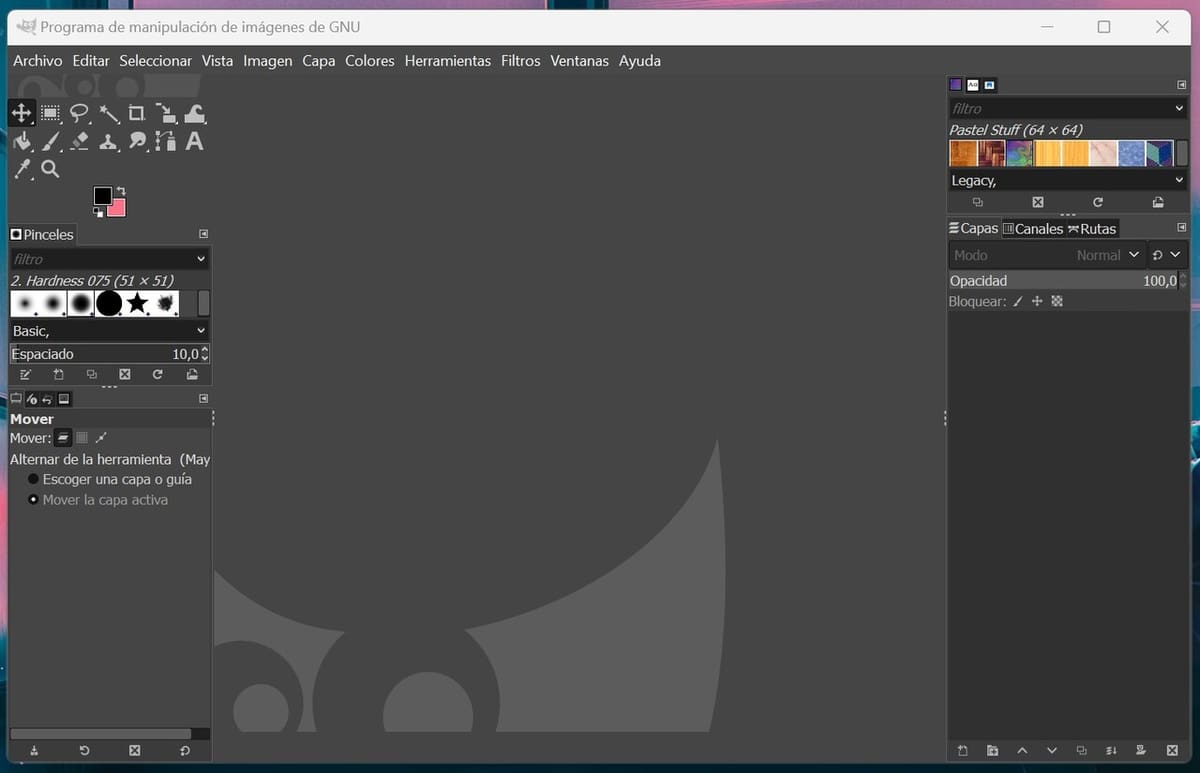Select the Rectangle Select tool

51,113
